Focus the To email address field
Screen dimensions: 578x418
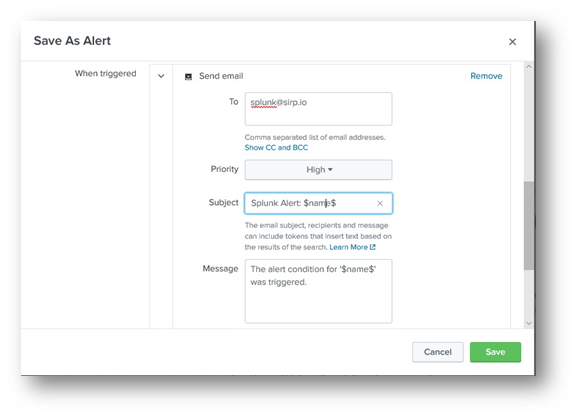pos(318,109)
